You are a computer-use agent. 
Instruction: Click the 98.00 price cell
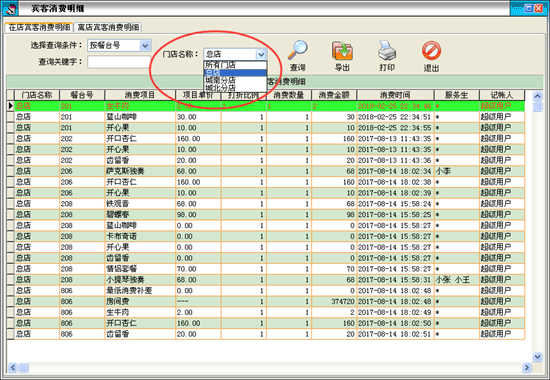coord(198,215)
